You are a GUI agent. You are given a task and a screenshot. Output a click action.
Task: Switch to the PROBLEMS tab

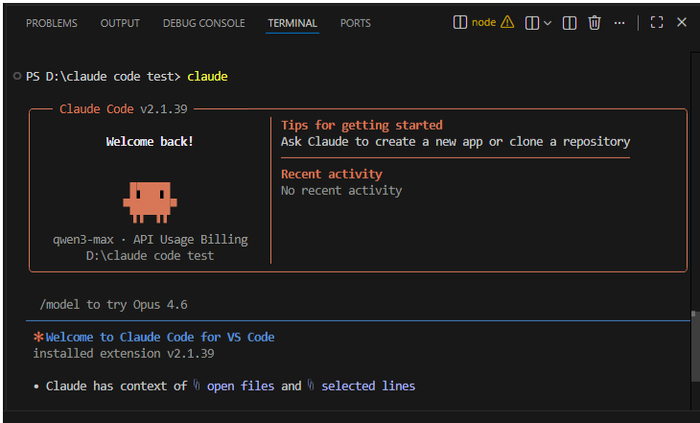tap(51, 23)
